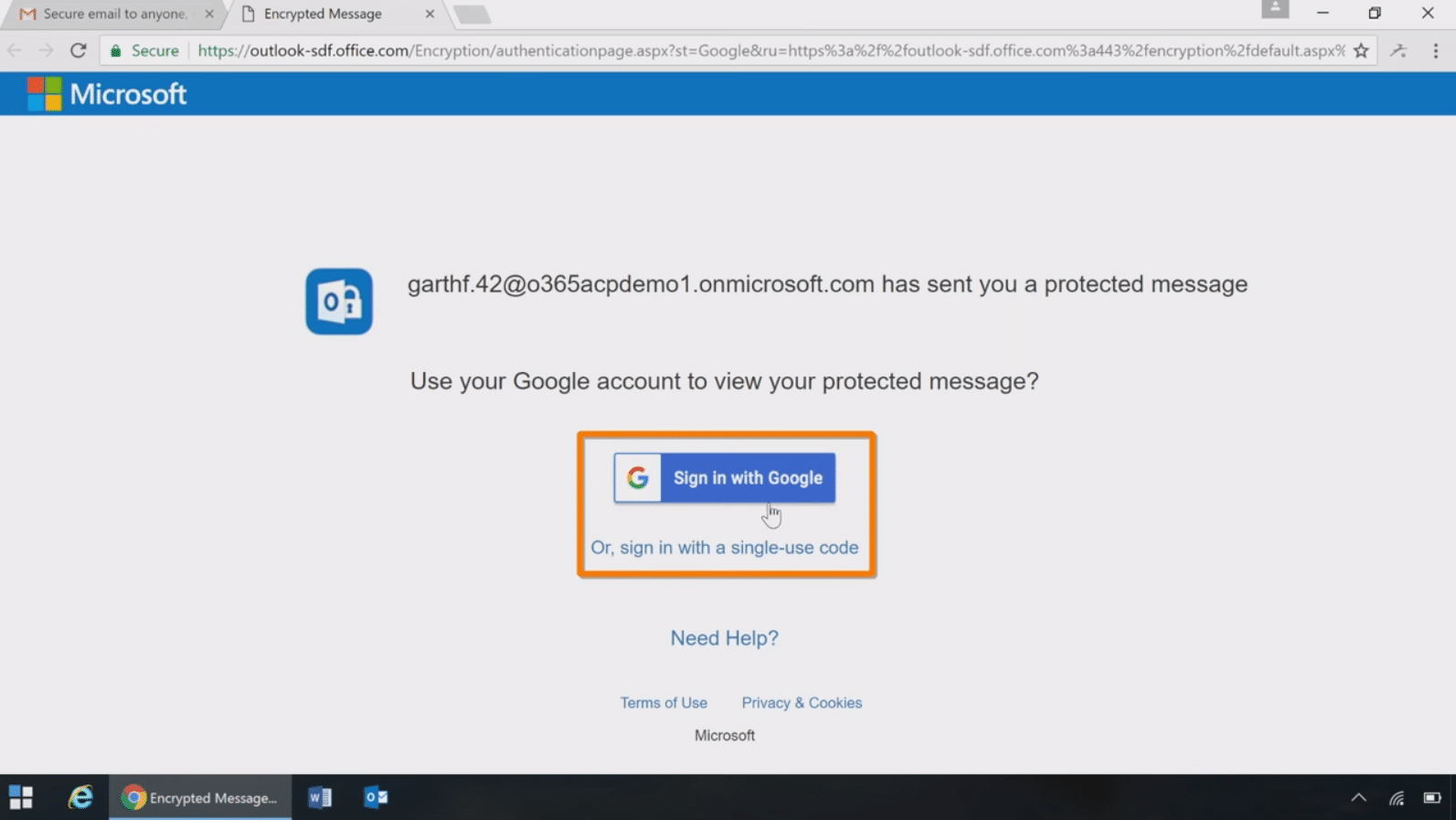Select the Chrome Encrypted Message taskbar item
Image resolution: width=1456 pixels, height=820 pixels.
[x=200, y=797]
